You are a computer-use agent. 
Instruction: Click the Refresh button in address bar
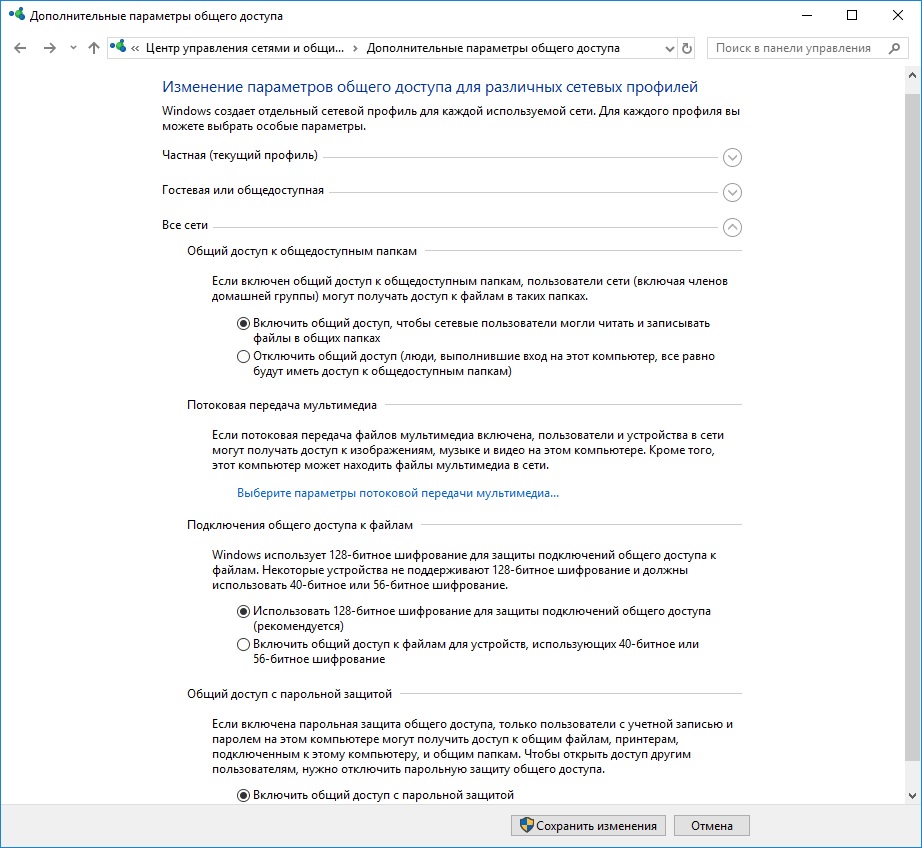pyautogui.click(x=686, y=48)
